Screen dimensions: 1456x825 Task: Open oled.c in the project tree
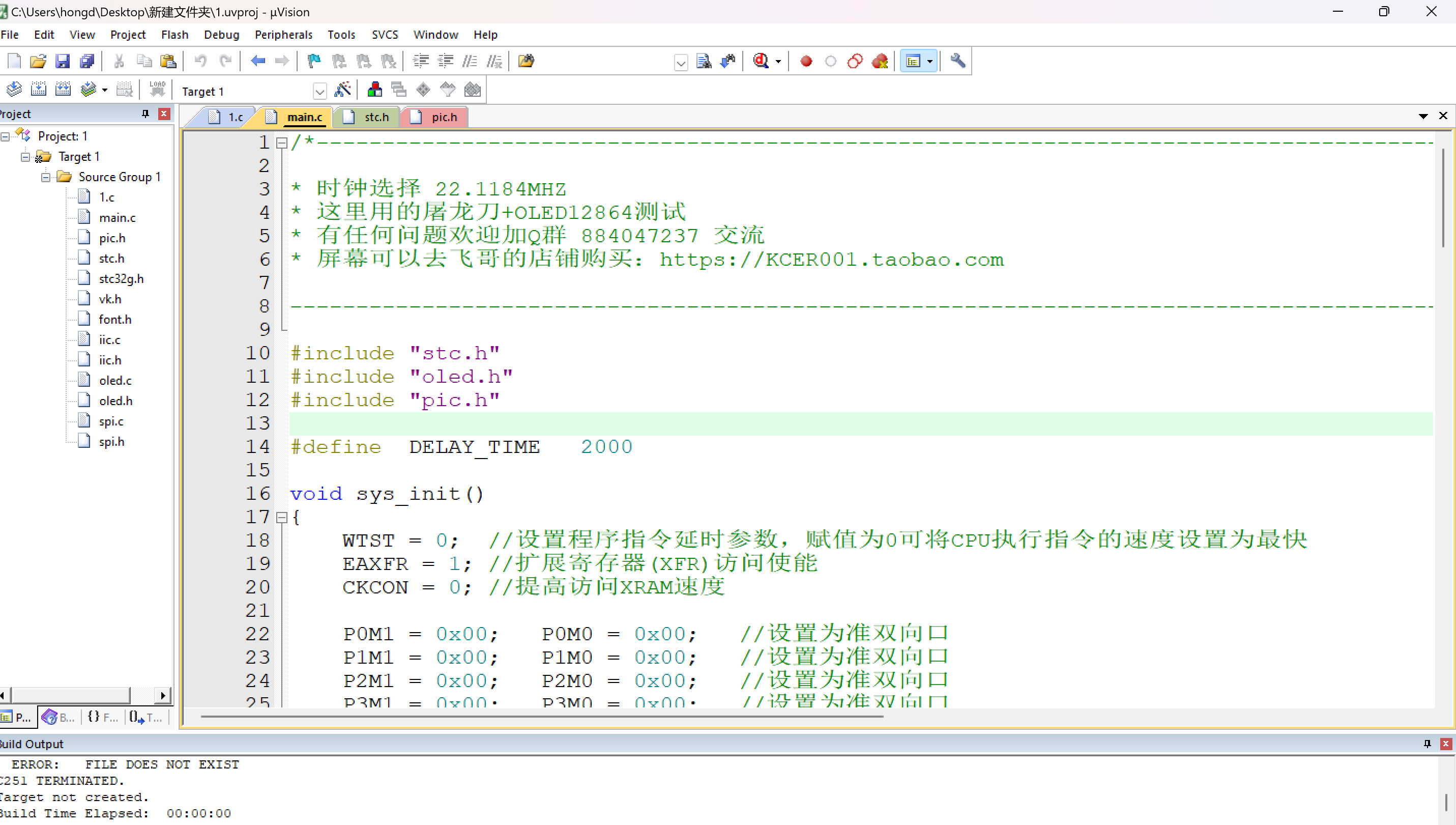[115, 381]
